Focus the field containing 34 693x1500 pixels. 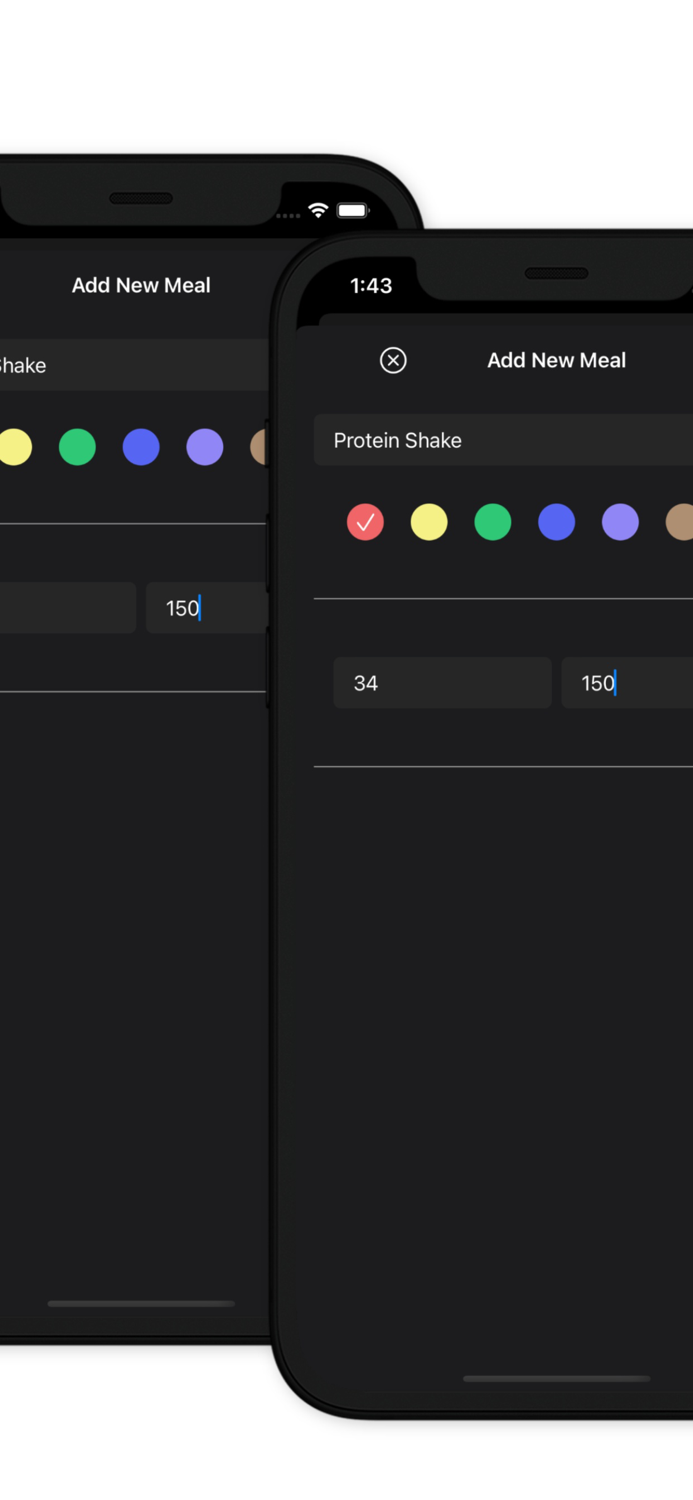coord(441,683)
